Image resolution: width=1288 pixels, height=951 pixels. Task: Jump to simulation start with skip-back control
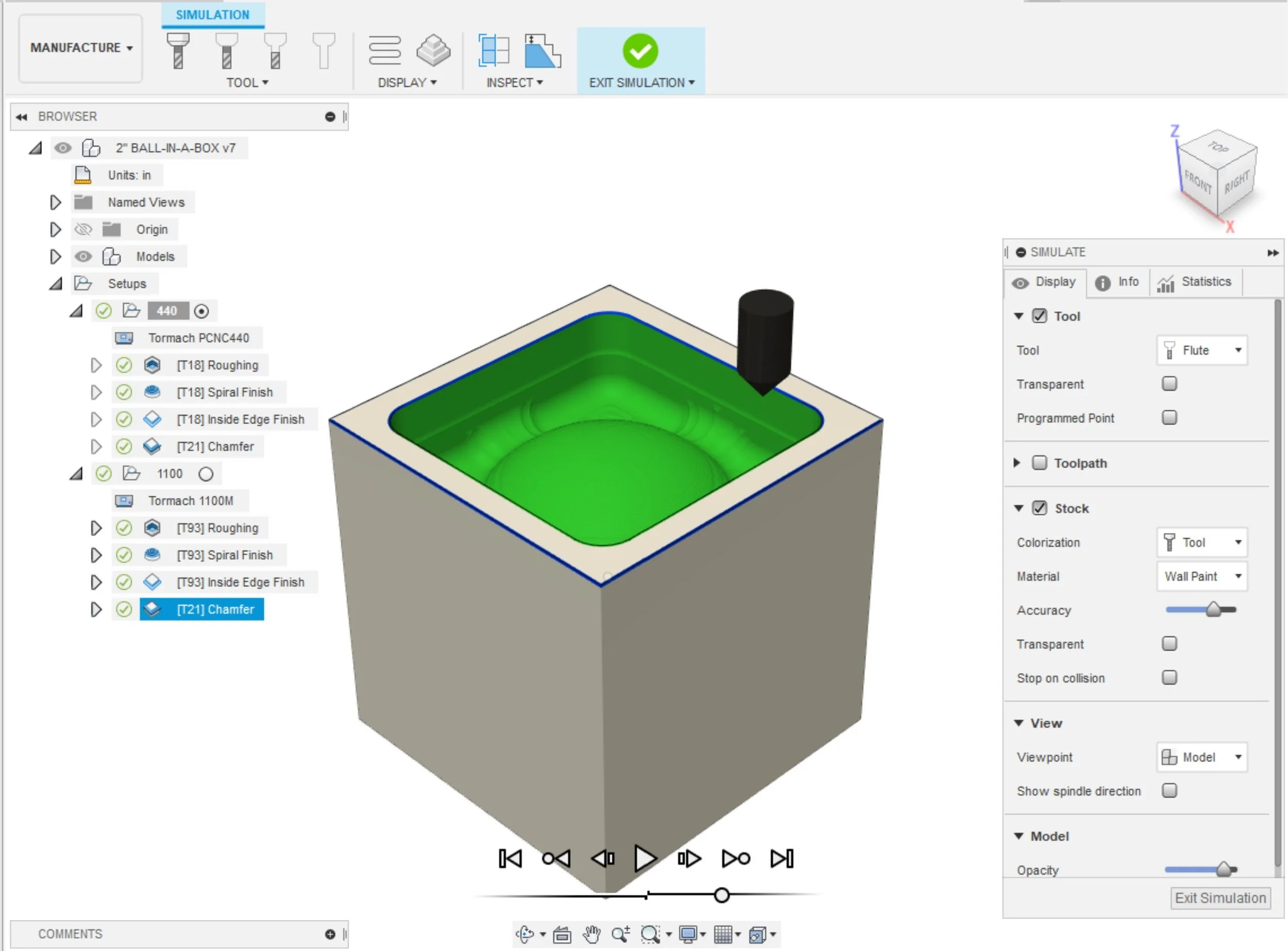[510, 859]
